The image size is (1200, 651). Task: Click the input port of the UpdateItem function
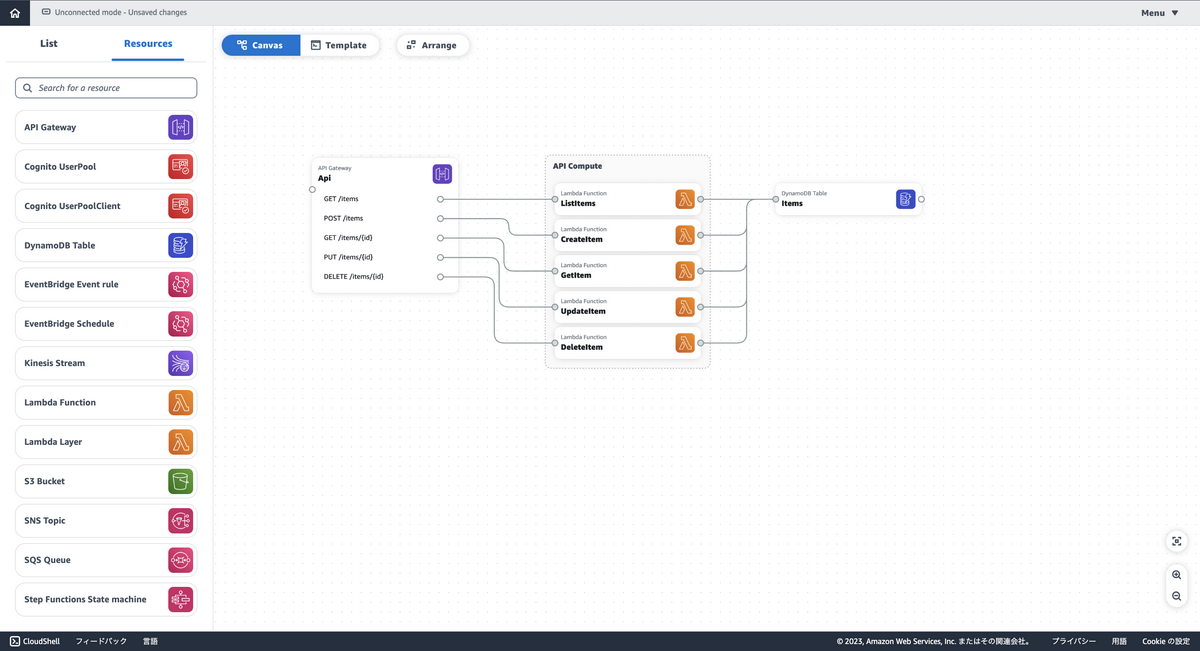[x=554, y=307]
